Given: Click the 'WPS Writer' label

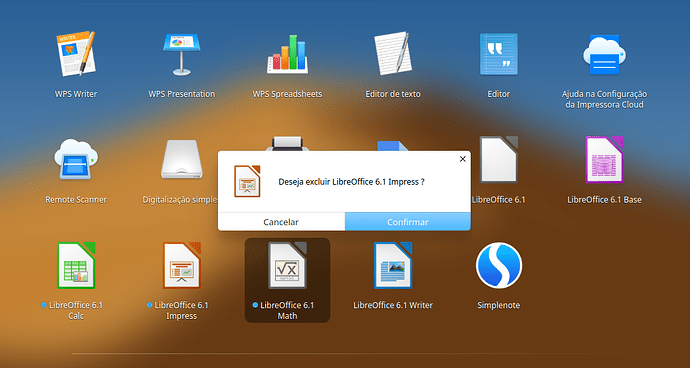Looking at the screenshot, I should [76, 94].
